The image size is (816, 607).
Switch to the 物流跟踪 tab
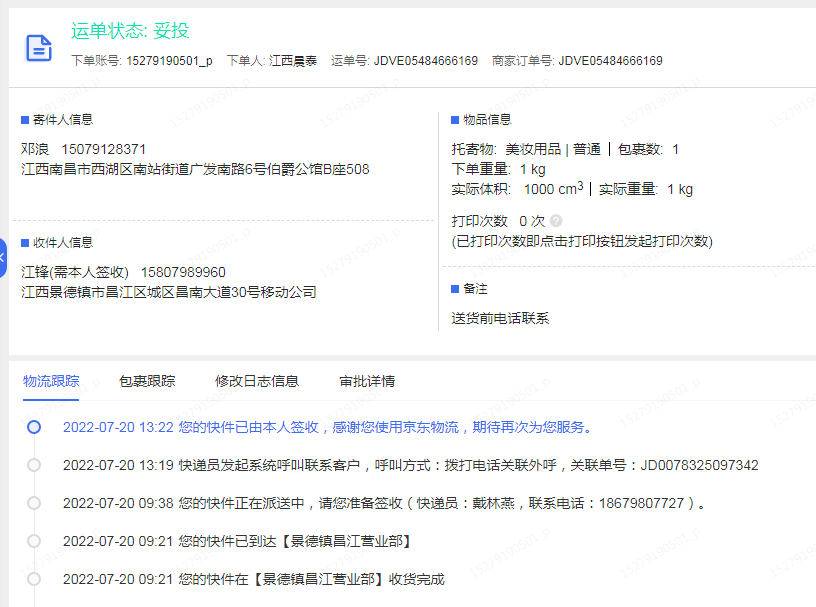point(51,381)
